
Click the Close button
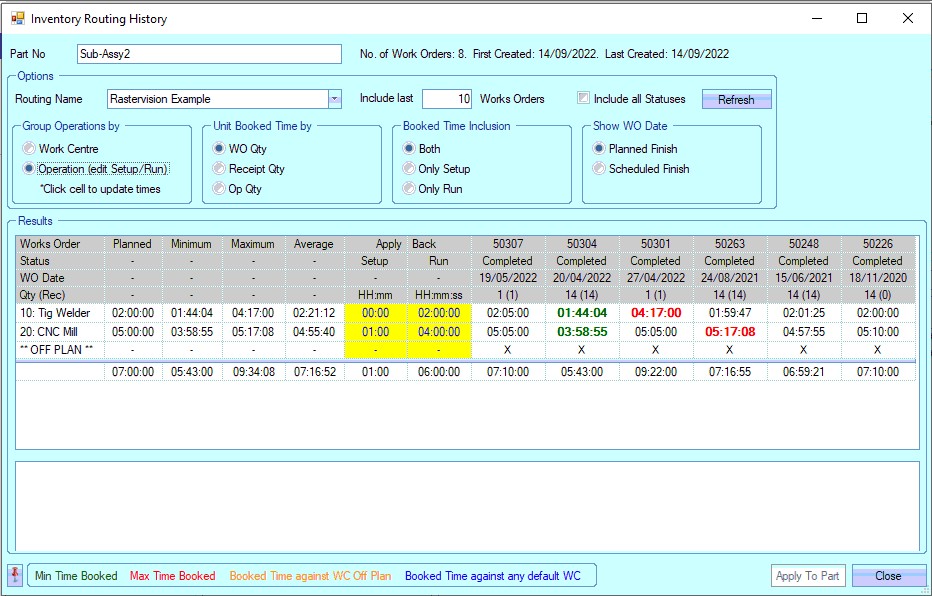(x=887, y=576)
